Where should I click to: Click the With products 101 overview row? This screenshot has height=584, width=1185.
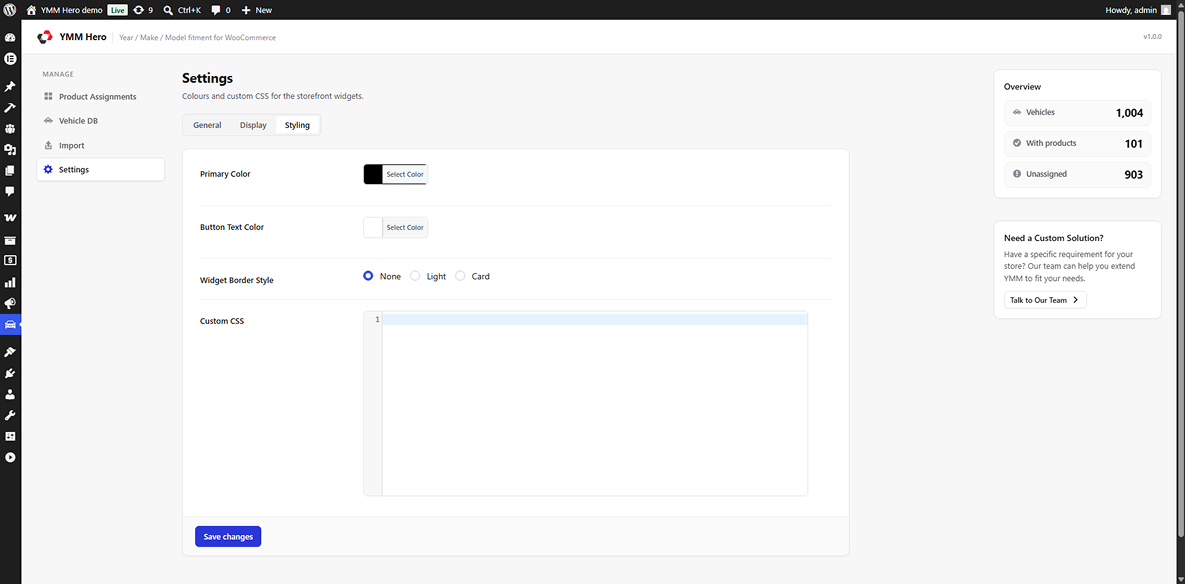pos(1078,144)
